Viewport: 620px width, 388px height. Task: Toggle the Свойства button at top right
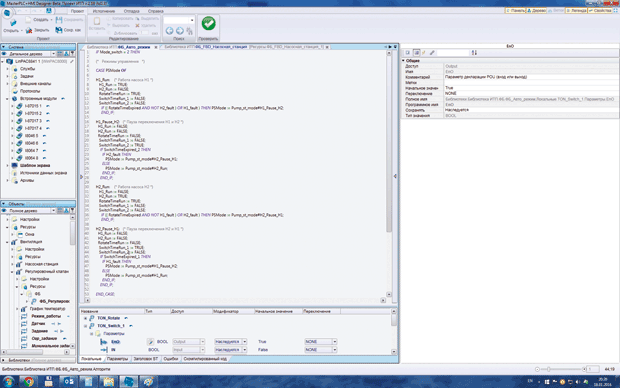tap(600, 11)
